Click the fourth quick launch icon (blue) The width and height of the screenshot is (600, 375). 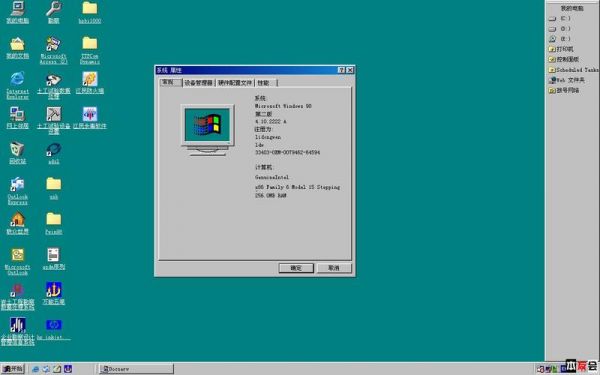[x=68, y=369]
